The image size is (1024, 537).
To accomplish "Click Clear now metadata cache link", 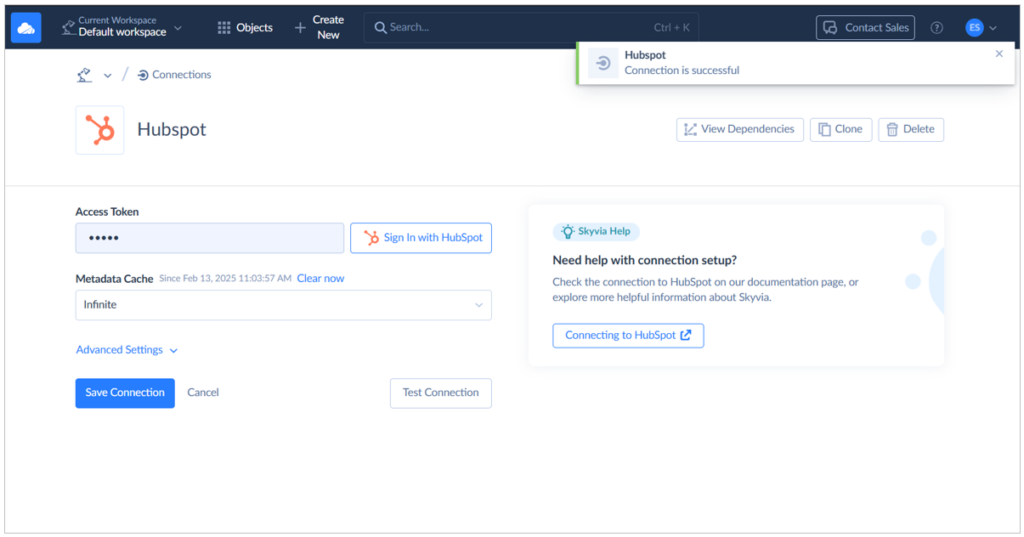I will [x=320, y=278].
